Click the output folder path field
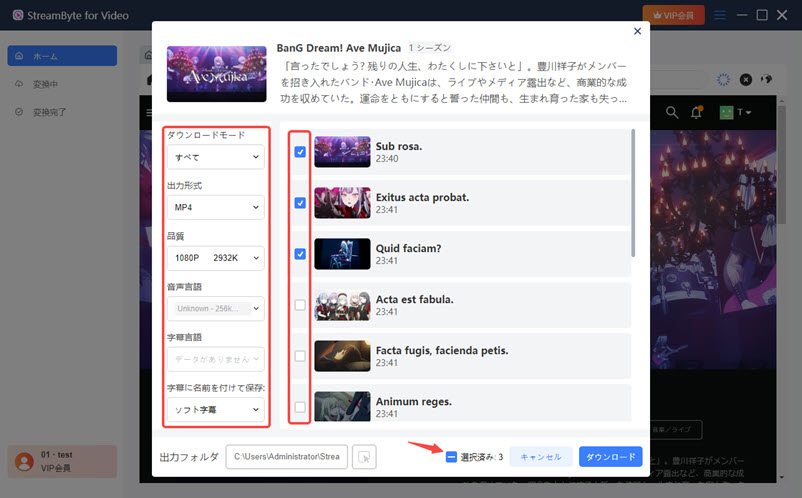The height and width of the screenshot is (498, 802). (286, 457)
